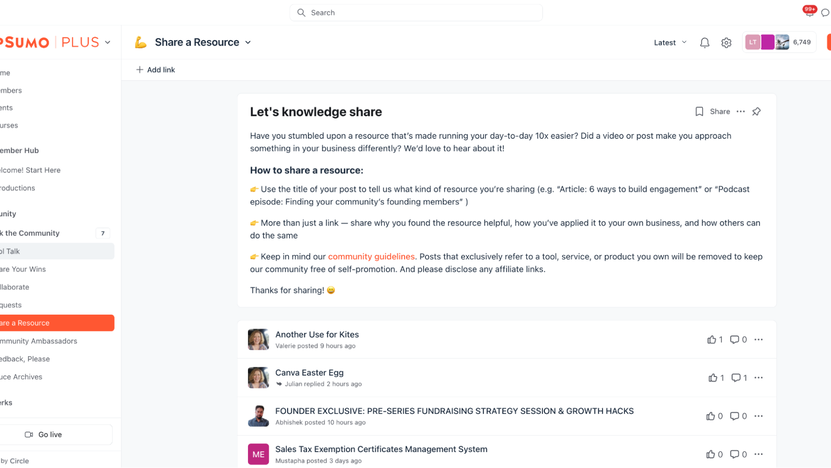831x468 pixels.
Task: Open the Canva Easter Egg post
Action: [309, 373]
